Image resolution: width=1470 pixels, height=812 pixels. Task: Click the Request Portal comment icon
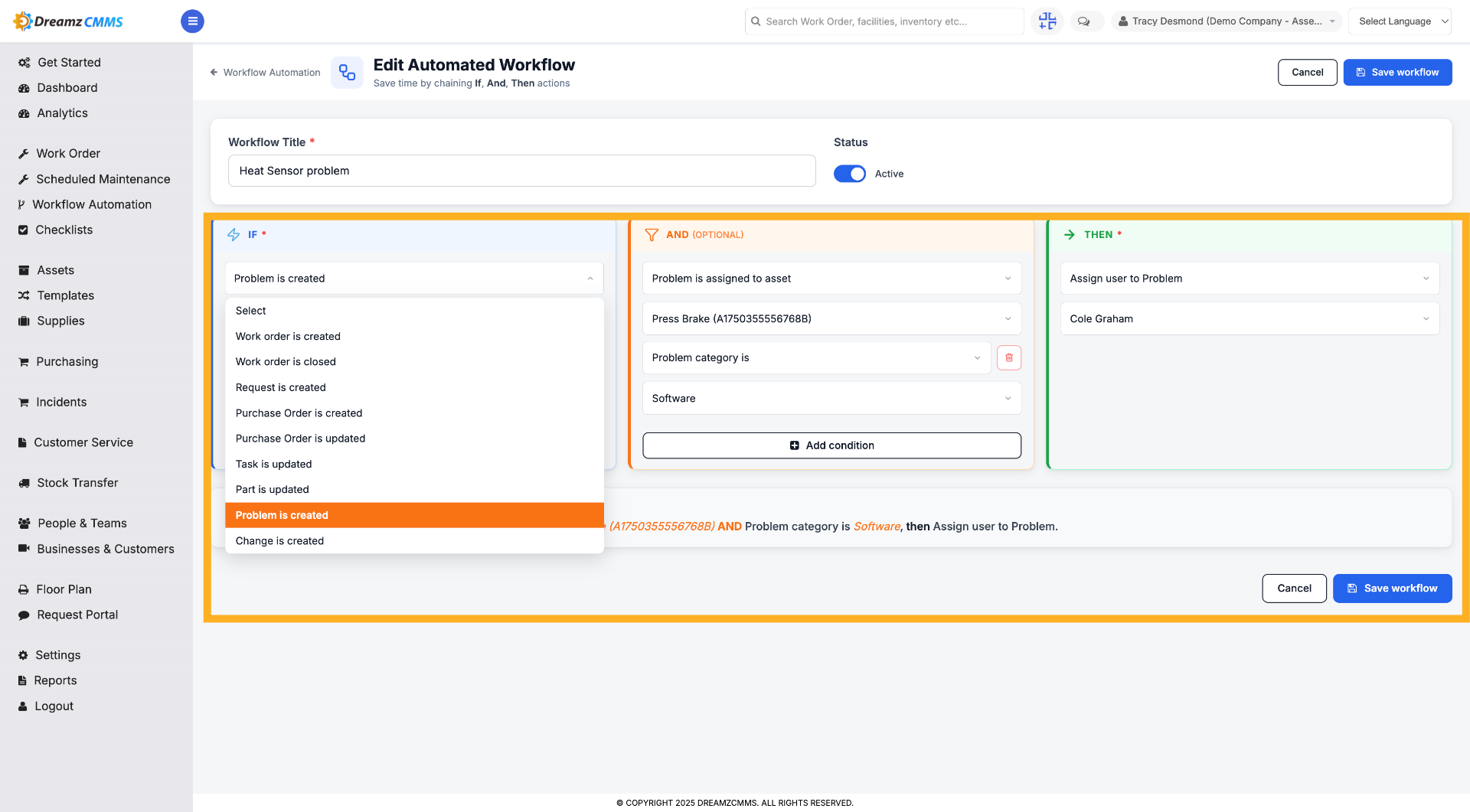(24, 615)
